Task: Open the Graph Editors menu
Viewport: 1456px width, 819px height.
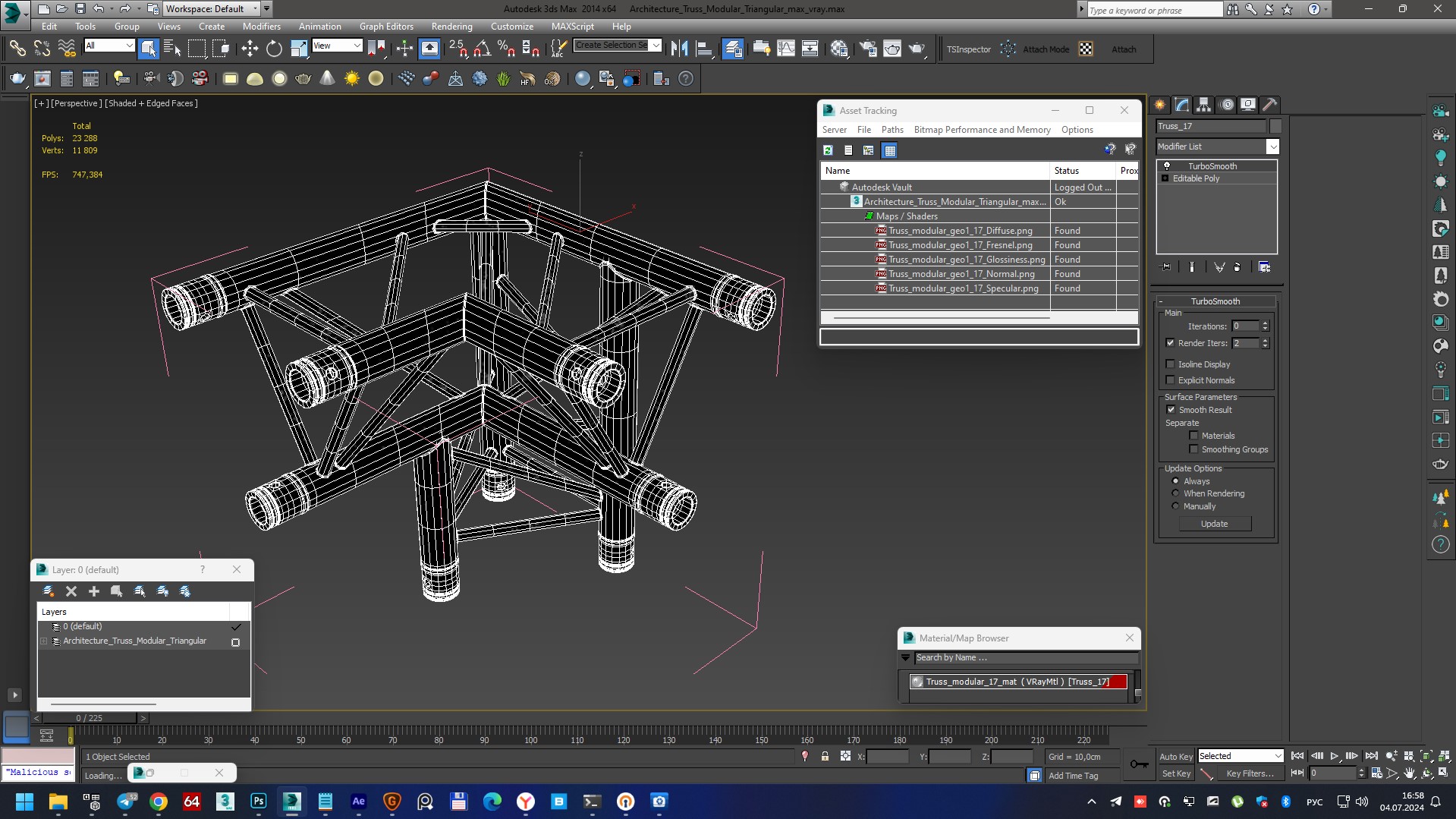Action: [x=386, y=27]
